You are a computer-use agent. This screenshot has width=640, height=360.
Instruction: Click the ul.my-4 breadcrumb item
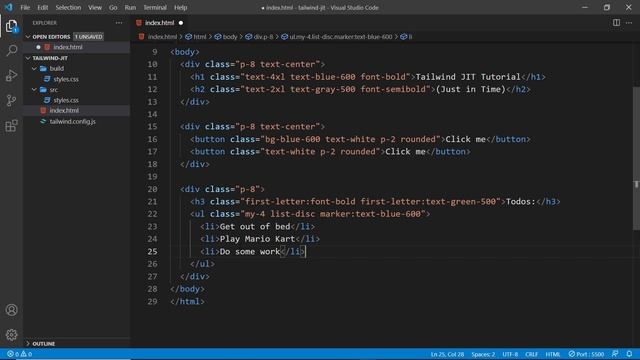coord(337,37)
